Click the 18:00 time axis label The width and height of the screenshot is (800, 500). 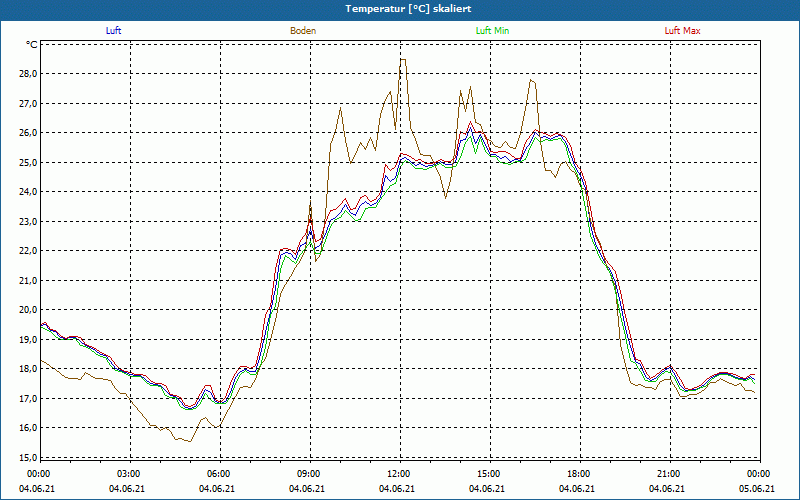(580, 474)
